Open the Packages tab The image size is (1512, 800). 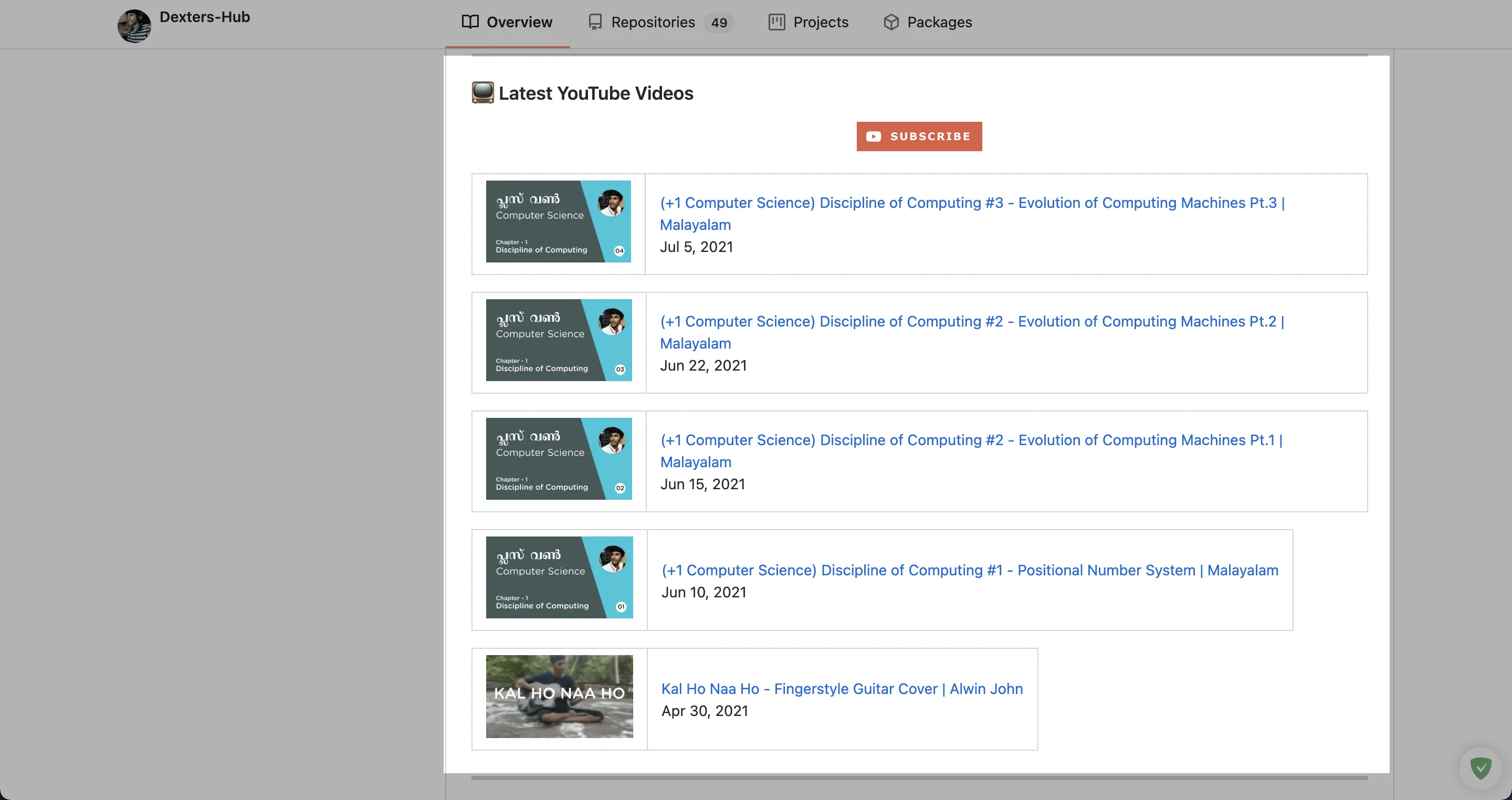point(927,22)
